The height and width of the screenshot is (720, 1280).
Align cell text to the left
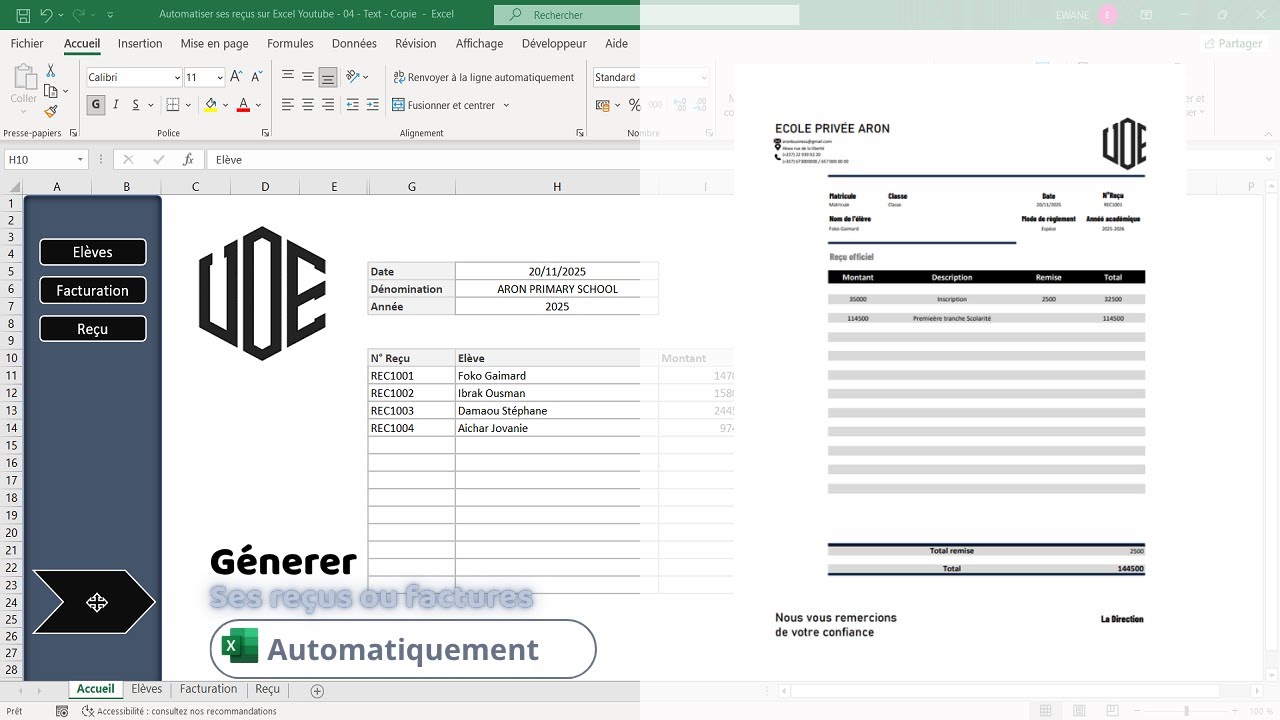(288, 105)
